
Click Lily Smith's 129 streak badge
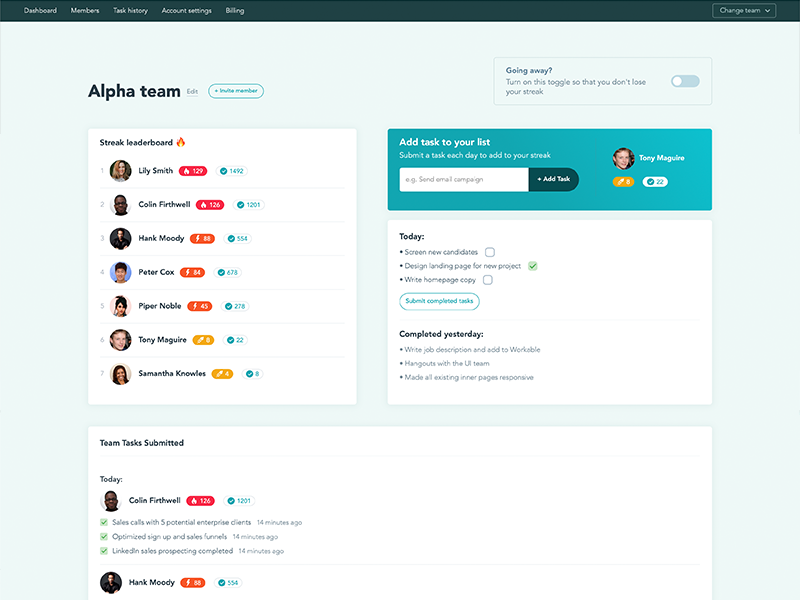pos(193,171)
